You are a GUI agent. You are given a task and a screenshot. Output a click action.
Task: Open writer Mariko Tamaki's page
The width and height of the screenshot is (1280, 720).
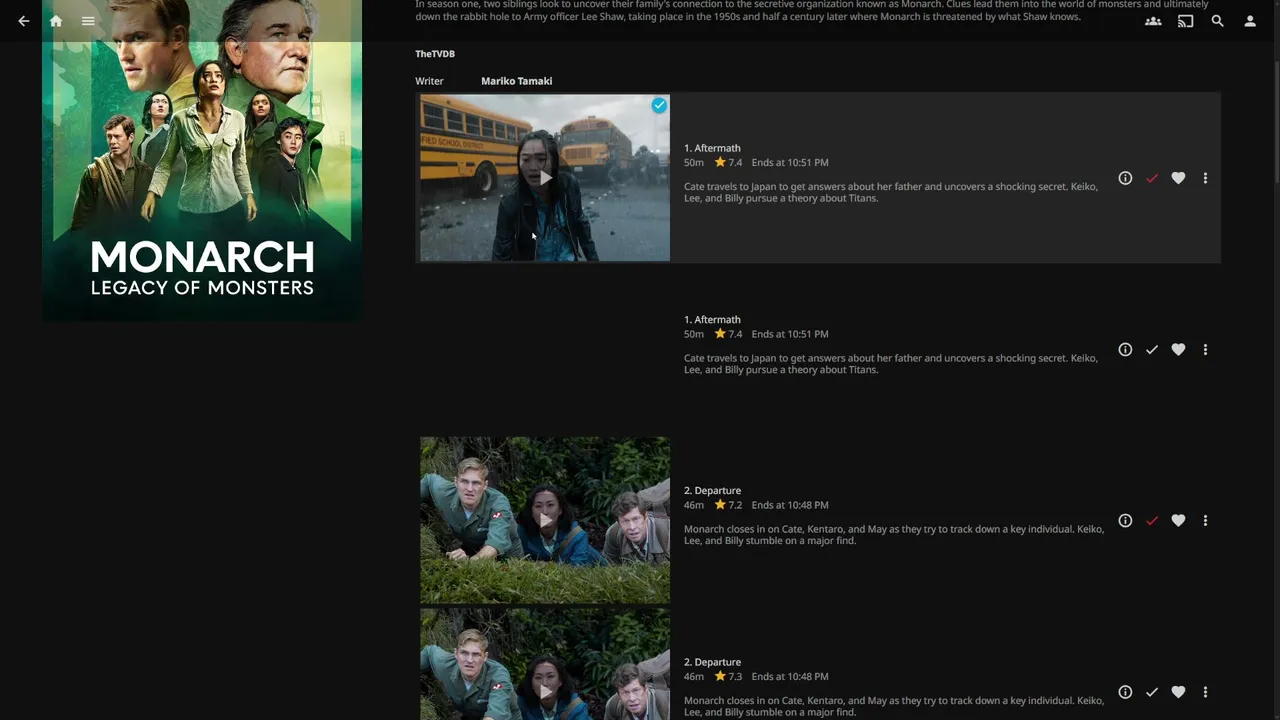point(516,81)
